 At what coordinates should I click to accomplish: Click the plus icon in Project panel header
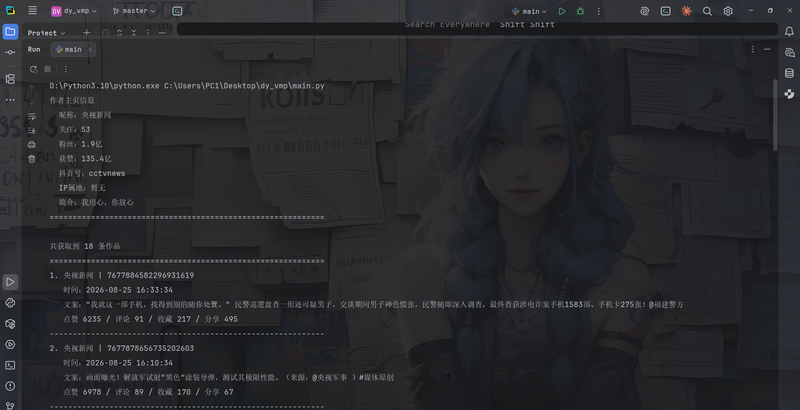pyautogui.click(x=87, y=33)
